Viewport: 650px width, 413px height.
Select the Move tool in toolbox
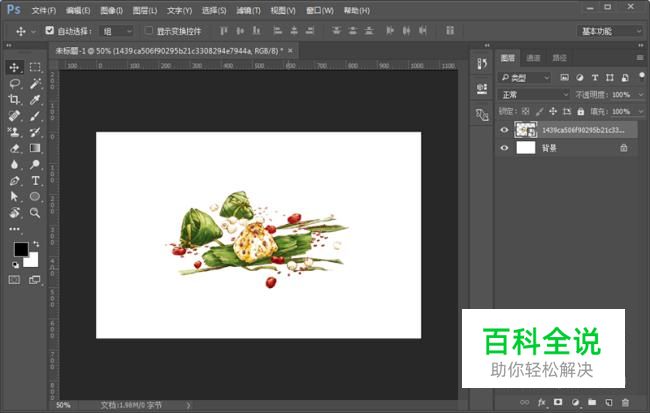coord(14,67)
